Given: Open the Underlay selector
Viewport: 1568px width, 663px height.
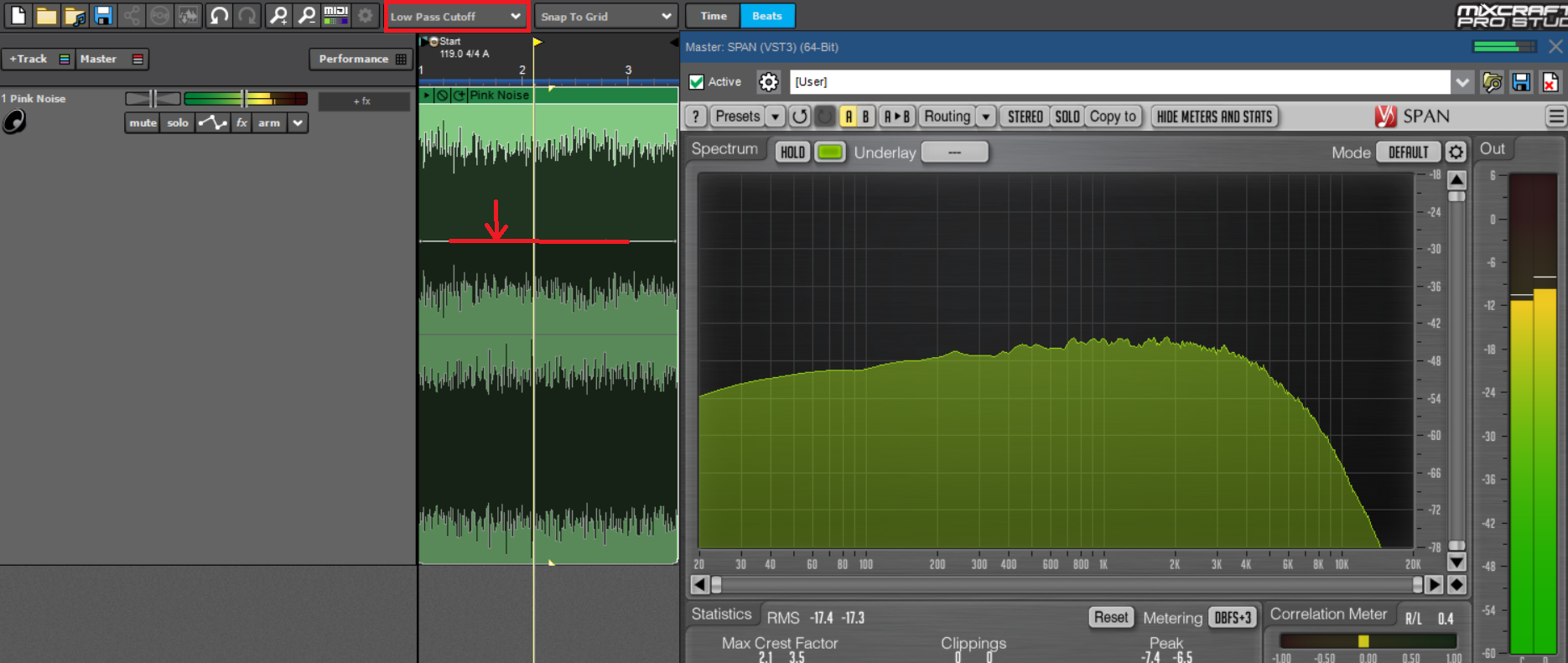Looking at the screenshot, I should [x=954, y=152].
